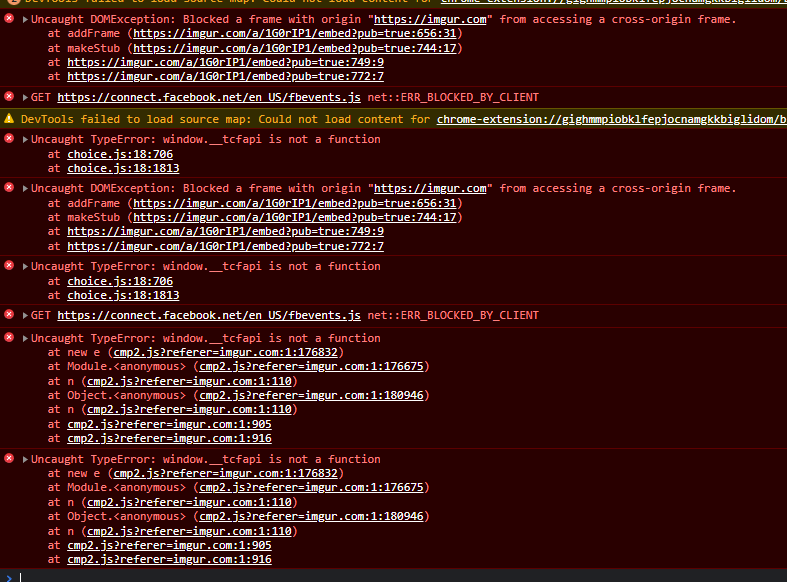Open first connect.facebook.net fbevents.js URL
Image resolution: width=787 pixels, height=582 pixels.
(209, 97)
